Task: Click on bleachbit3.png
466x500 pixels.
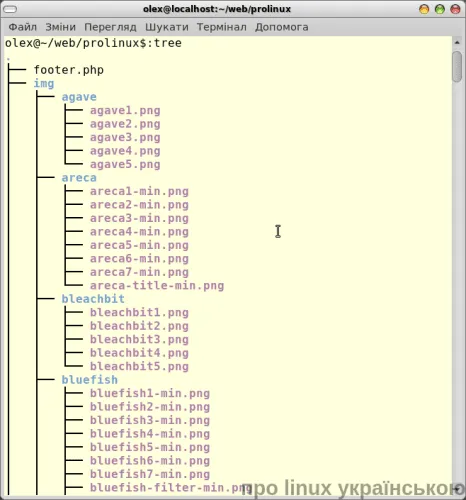Action: 139,339
